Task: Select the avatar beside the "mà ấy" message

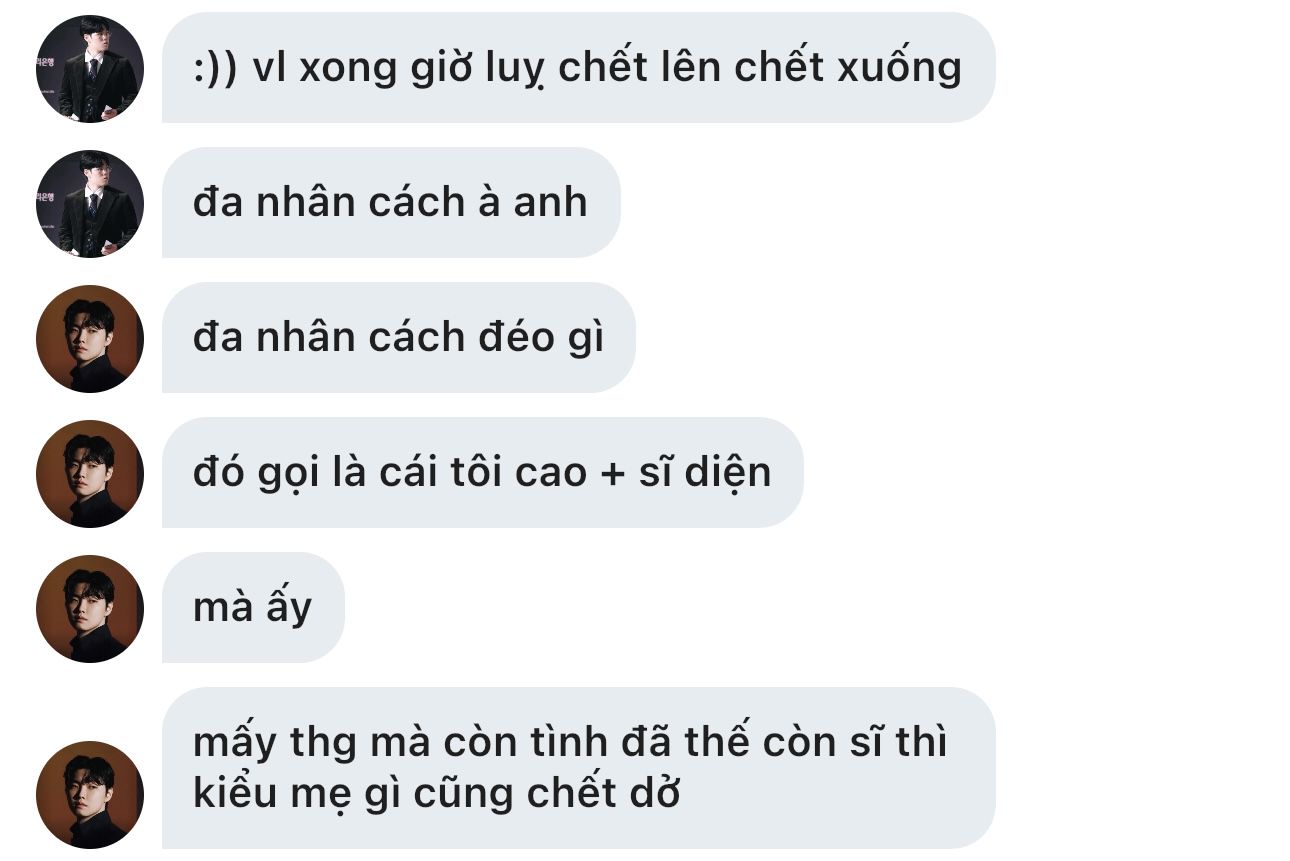Action: pos(90,609)
